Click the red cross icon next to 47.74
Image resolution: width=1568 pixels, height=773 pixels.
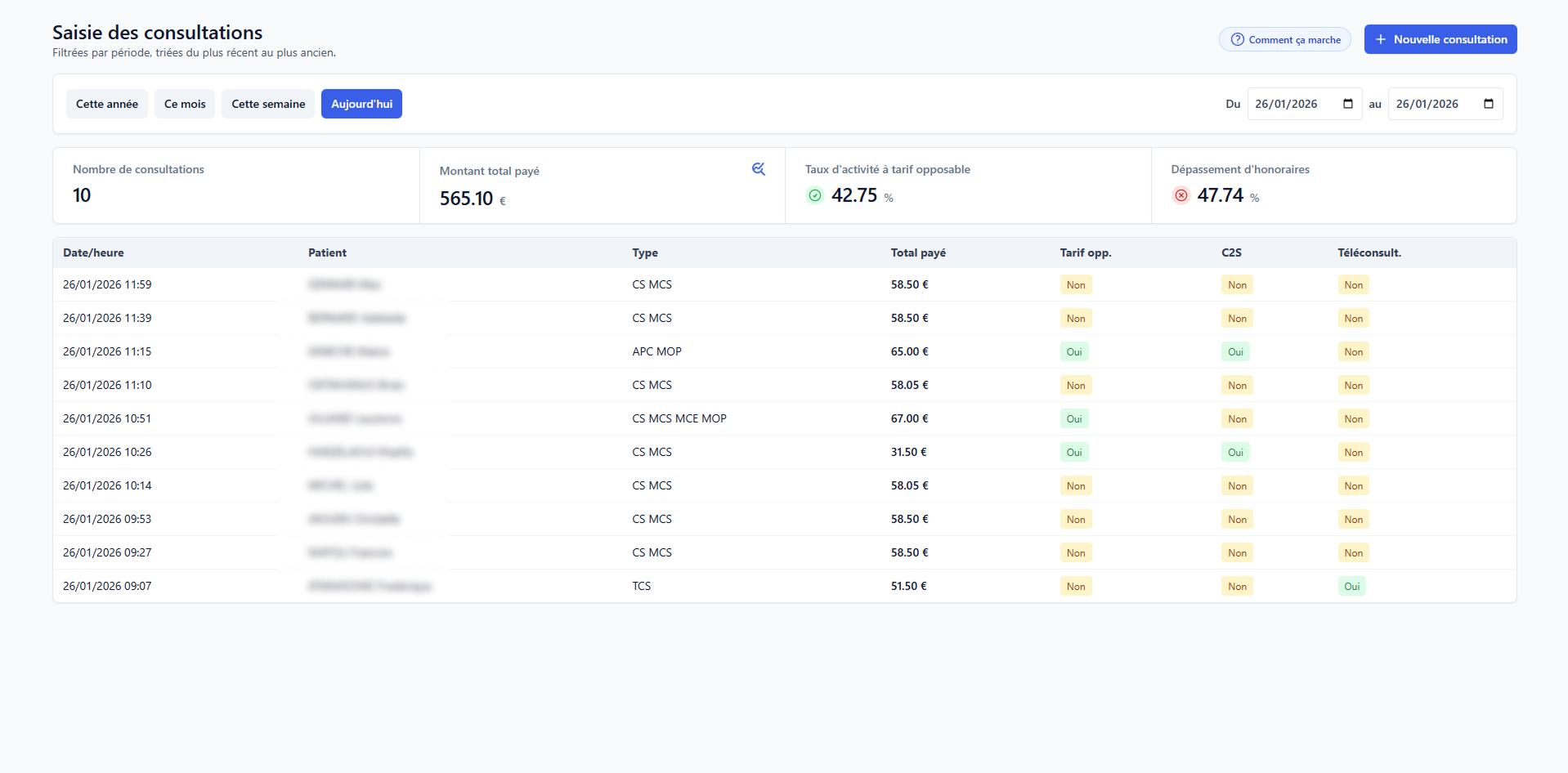(1180, 195)
